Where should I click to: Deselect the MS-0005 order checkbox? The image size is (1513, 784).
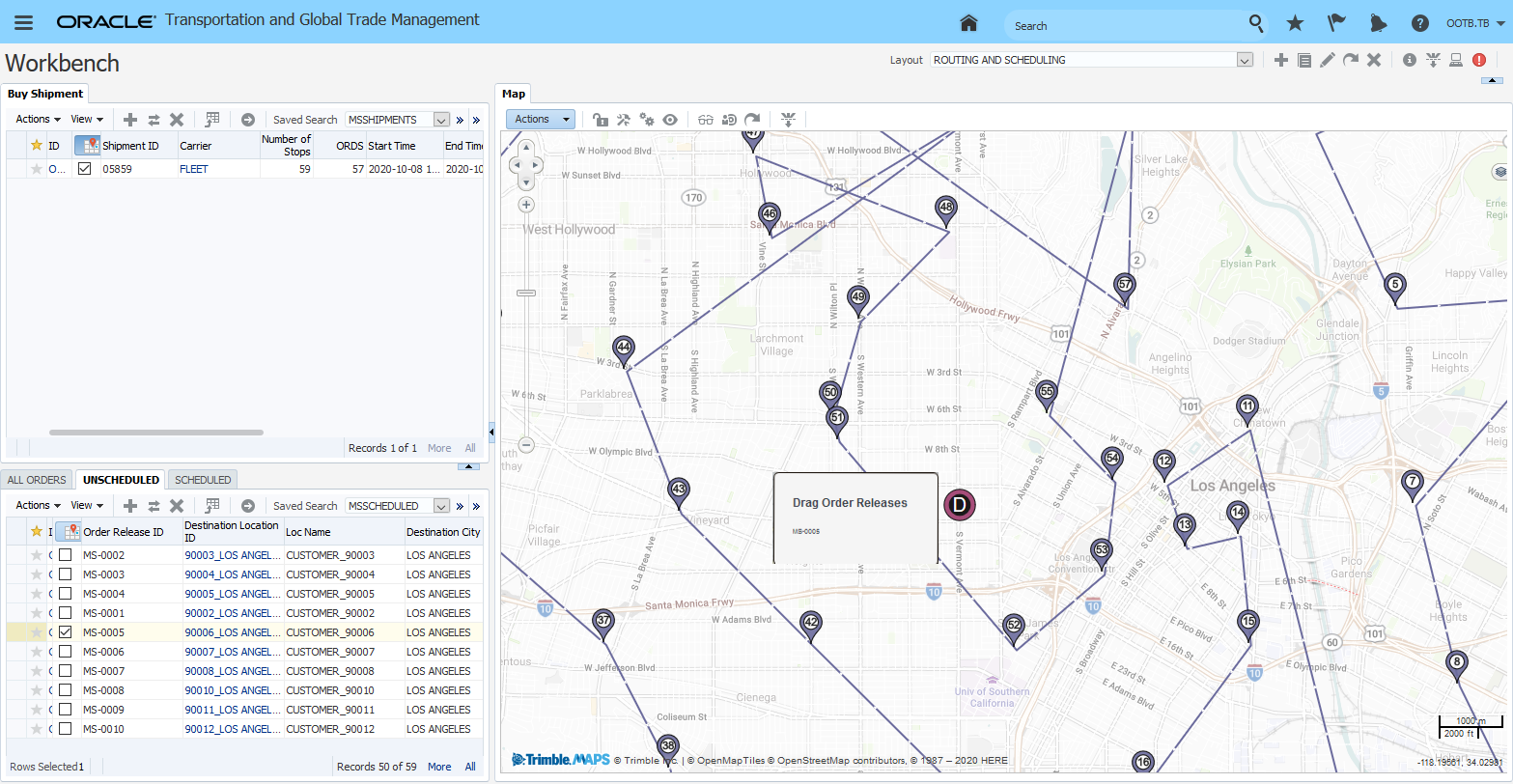tap(65, 632)
